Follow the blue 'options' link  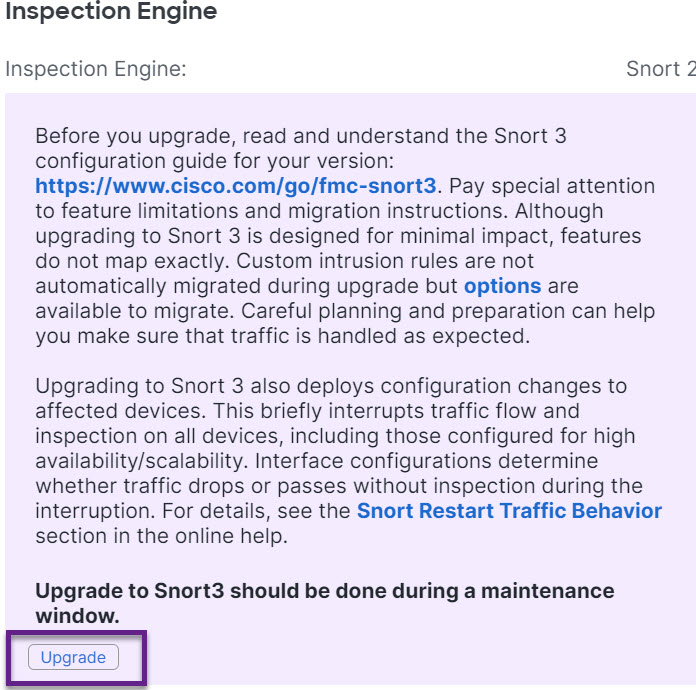click(502, 286)
